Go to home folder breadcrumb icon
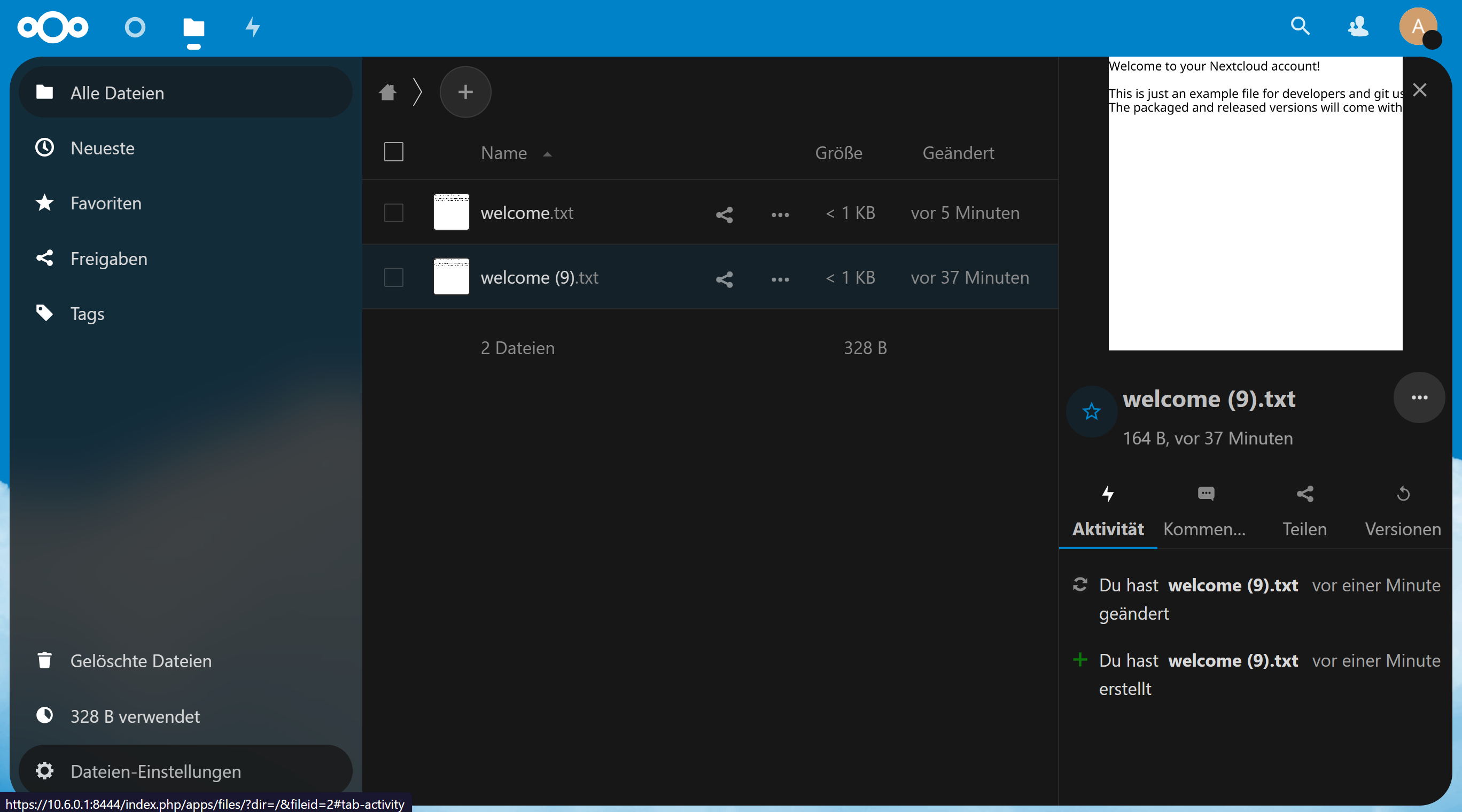 click(x=387, y=92)
